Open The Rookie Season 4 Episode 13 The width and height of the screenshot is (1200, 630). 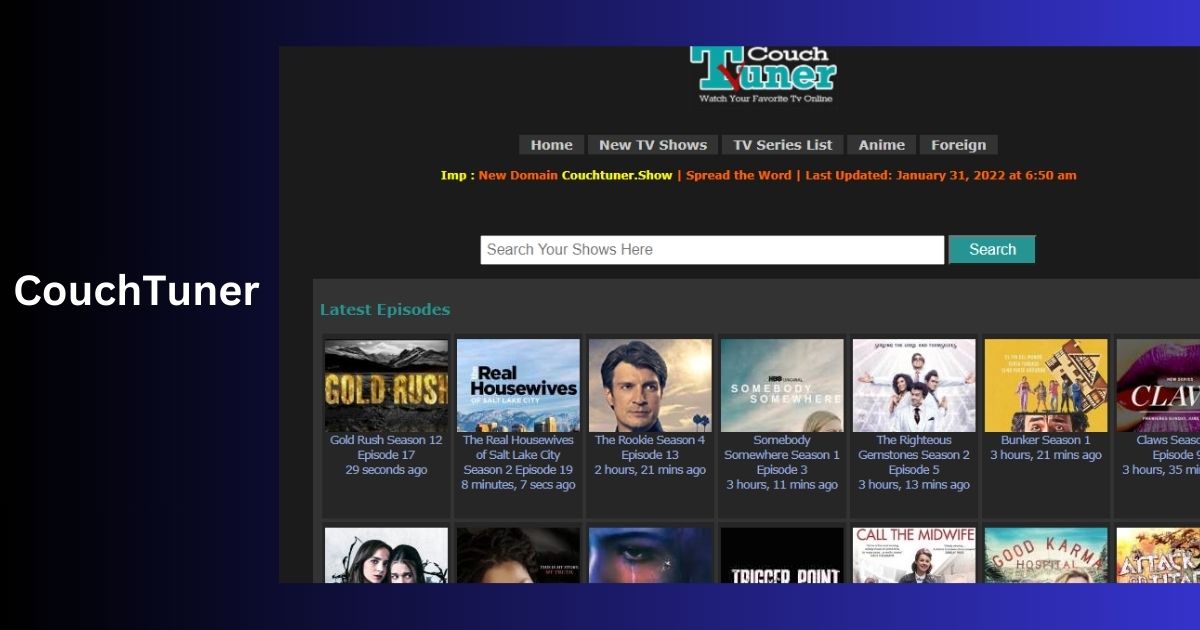[x=649, y=446]
